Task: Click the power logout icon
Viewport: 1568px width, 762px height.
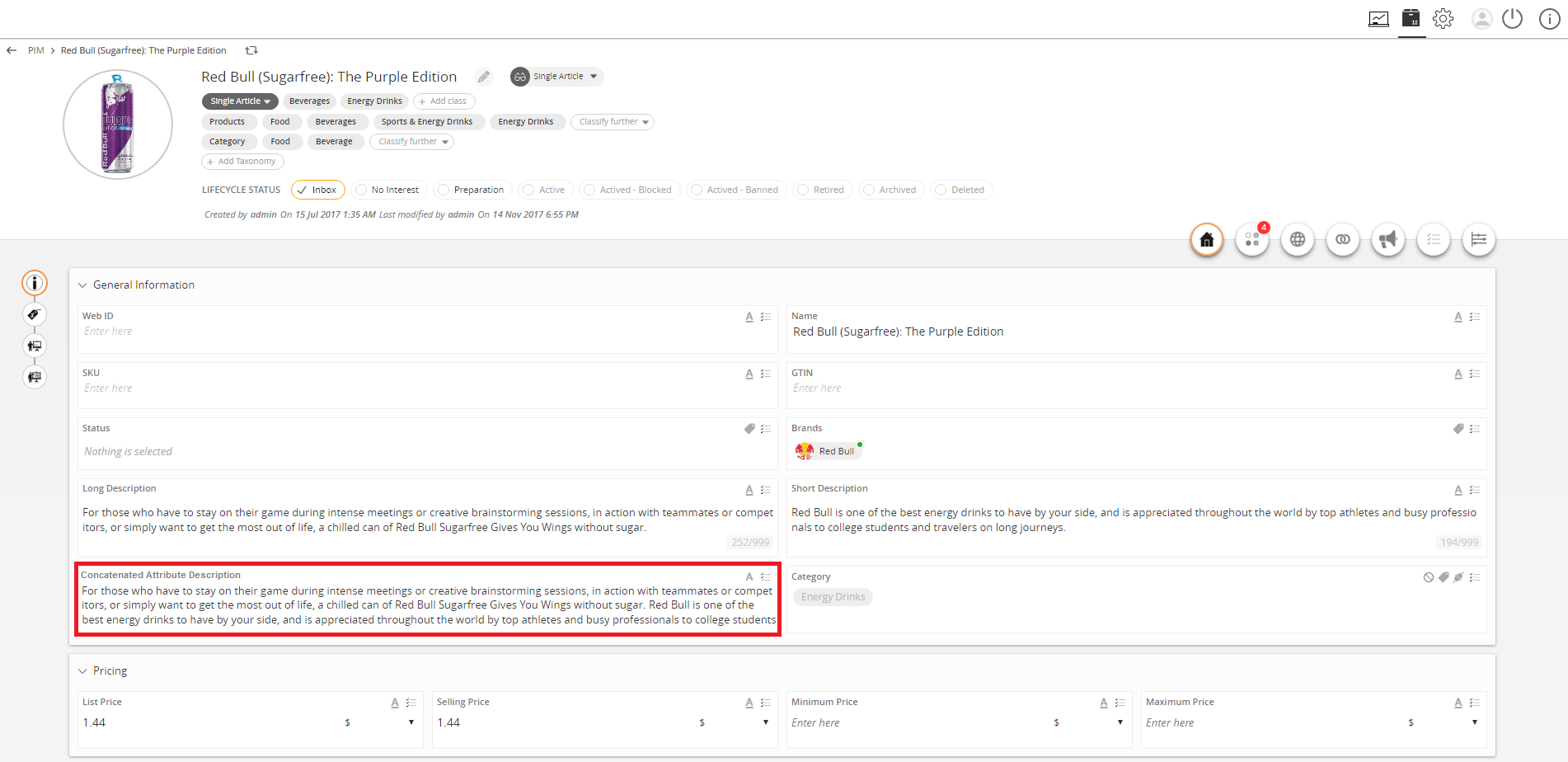Action: tap(1512, 18)
